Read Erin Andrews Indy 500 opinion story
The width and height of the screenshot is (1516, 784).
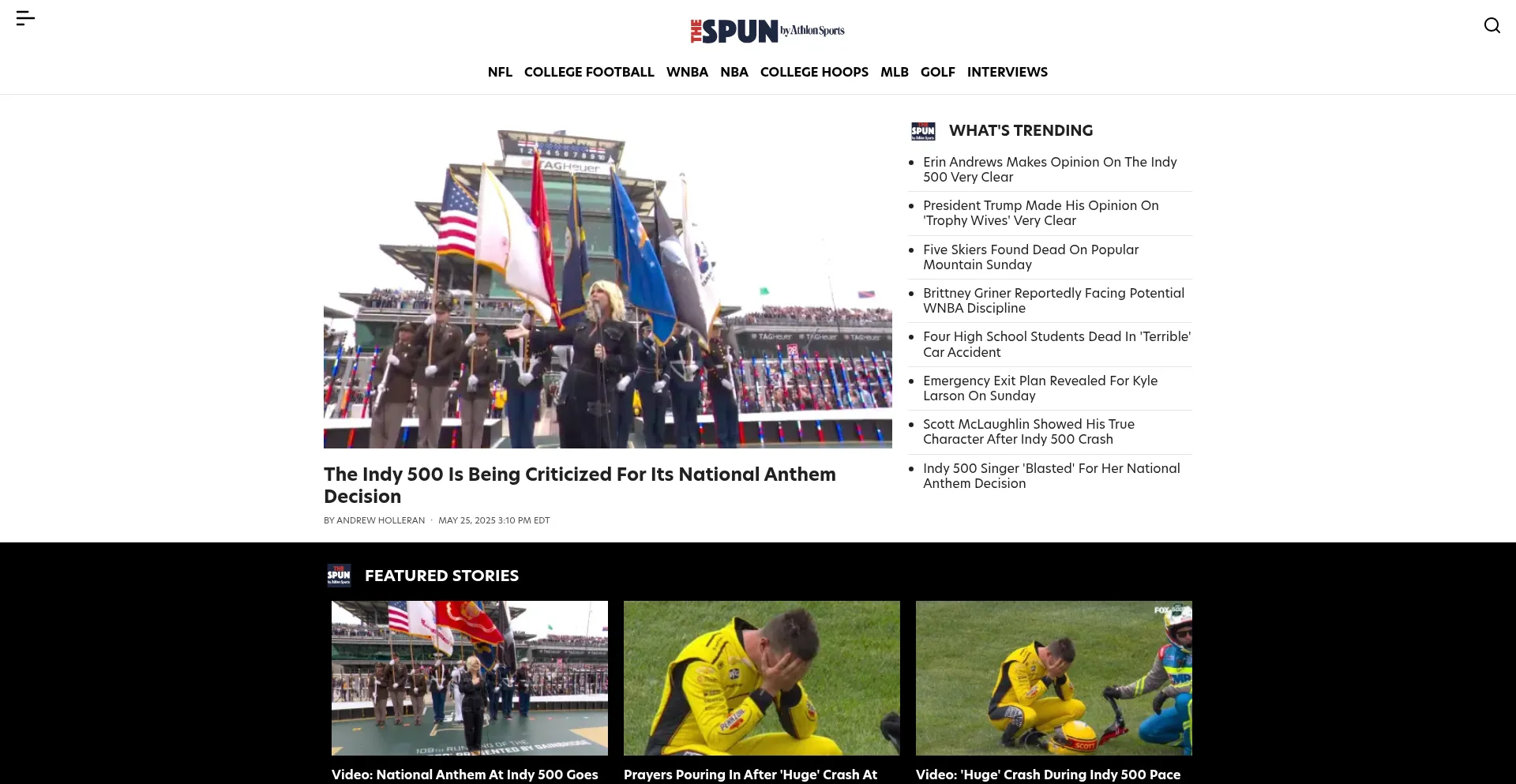(x=1049, y=170)
